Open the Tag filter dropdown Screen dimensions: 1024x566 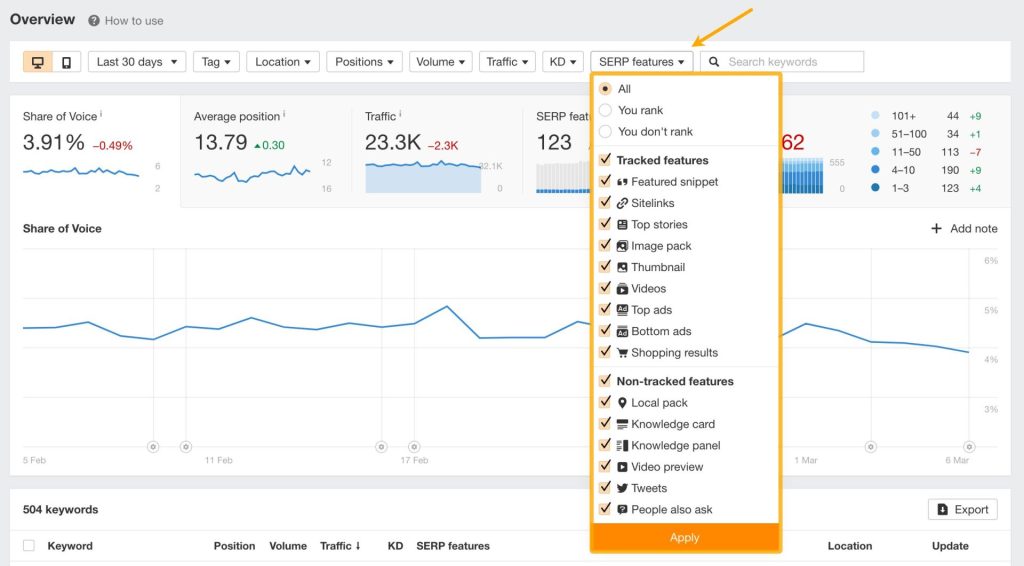point(216,62)
